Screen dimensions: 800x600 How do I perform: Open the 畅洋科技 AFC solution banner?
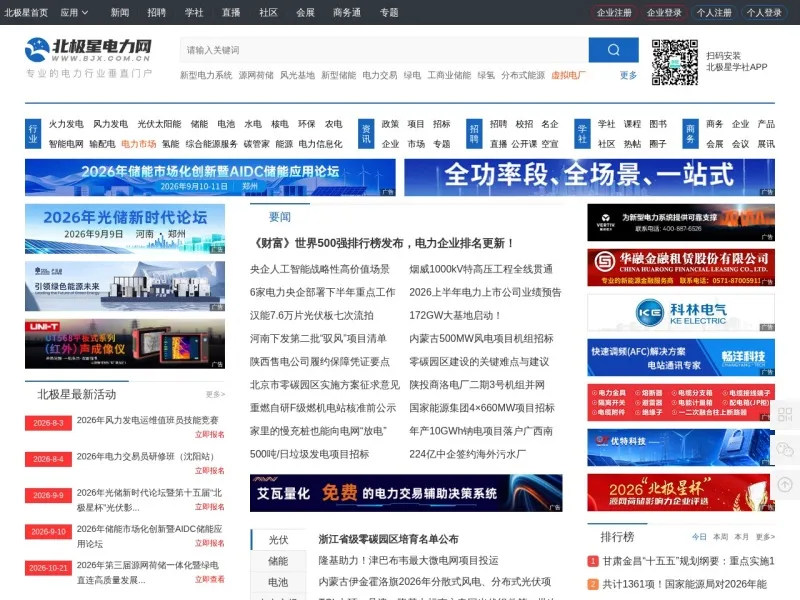(681, 357)
